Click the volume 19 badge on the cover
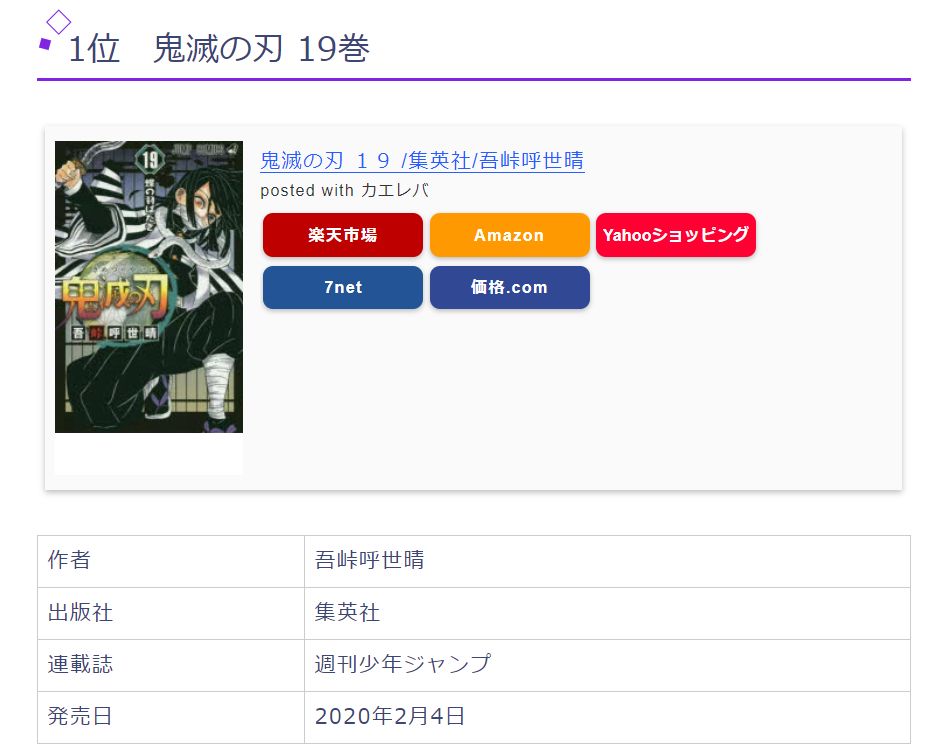Screen dimensions: 941x748 [x=151, y=158]
